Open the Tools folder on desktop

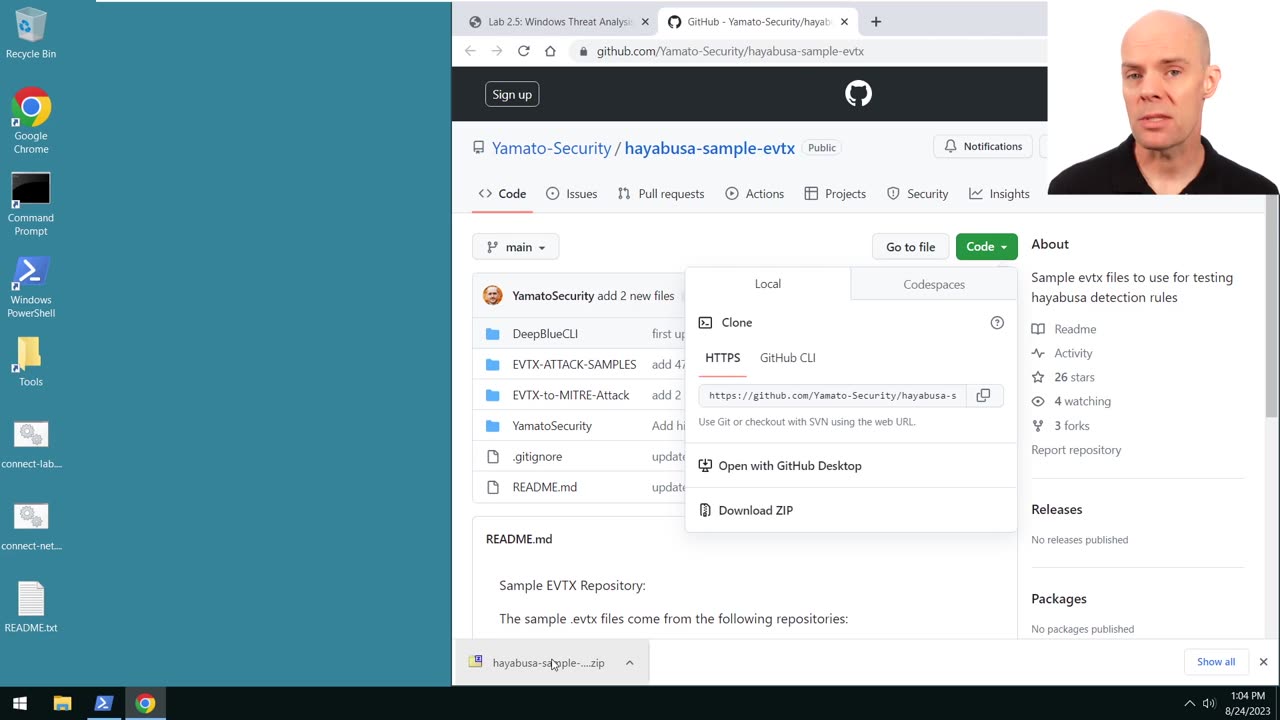(31, 362)
